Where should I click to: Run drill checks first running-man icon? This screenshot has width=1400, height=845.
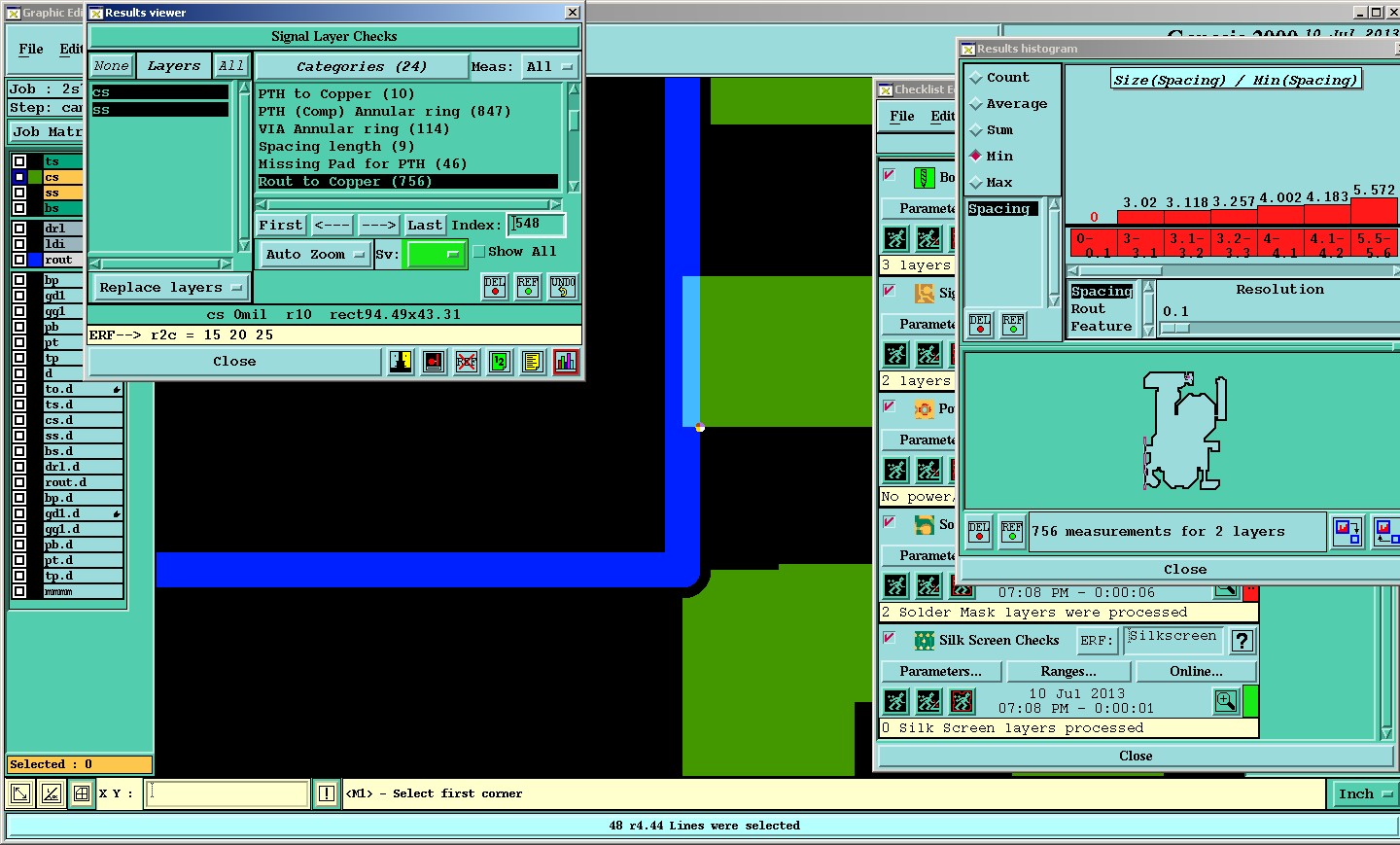[x=896, y=237]
